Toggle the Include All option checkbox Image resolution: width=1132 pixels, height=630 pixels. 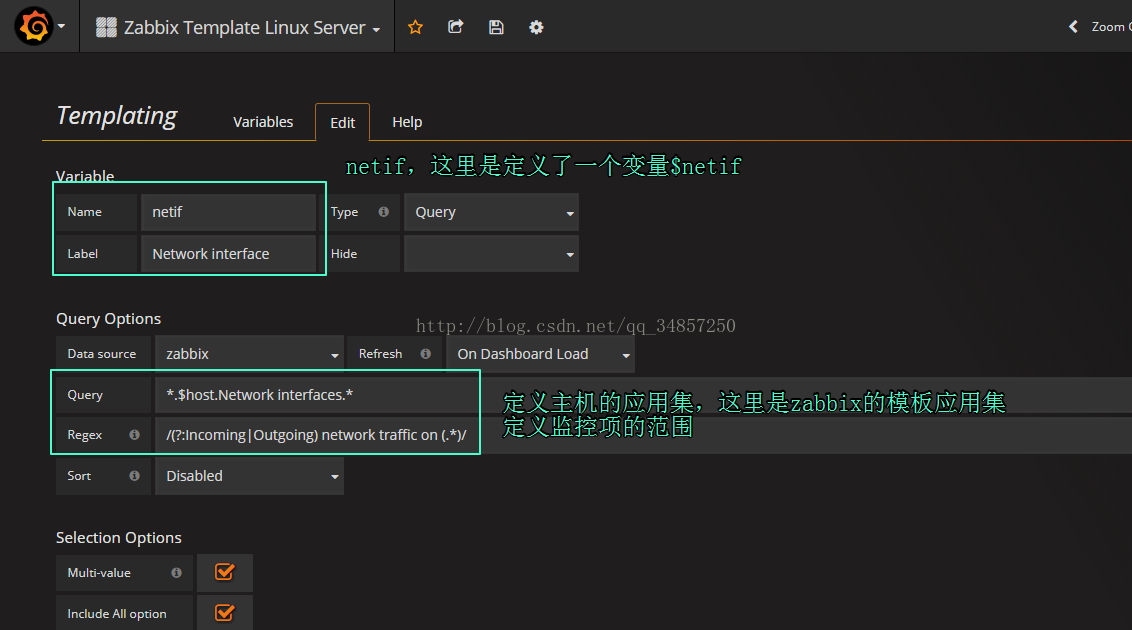(x=225, y=613)
